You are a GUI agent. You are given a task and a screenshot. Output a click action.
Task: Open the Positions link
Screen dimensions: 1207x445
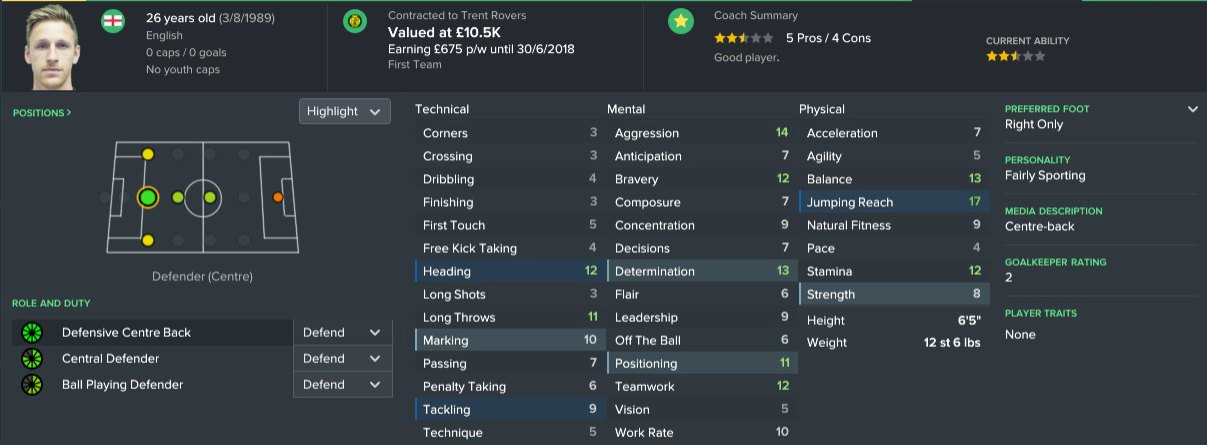click(x=42, y=113)
